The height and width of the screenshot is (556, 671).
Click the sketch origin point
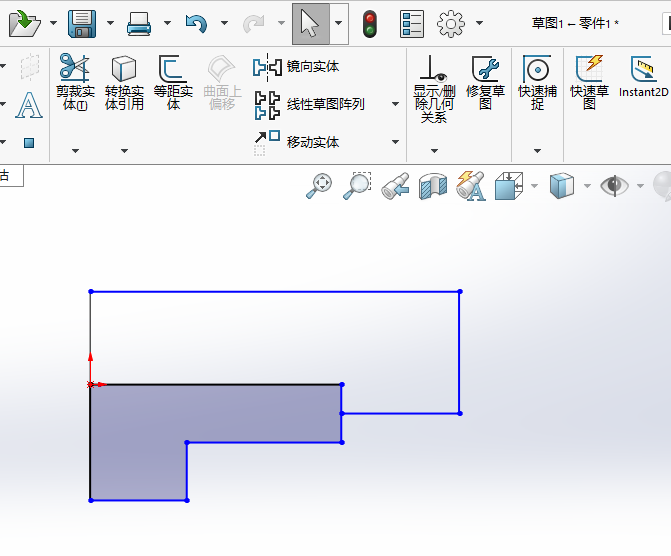pyautogui.click(x=90, y=384)
